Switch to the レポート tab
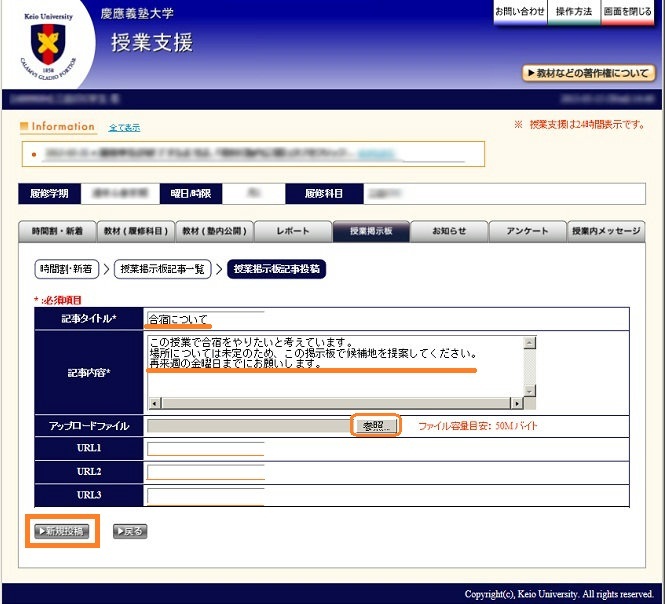This screenshot has height=604, width=665. (292, 231)
